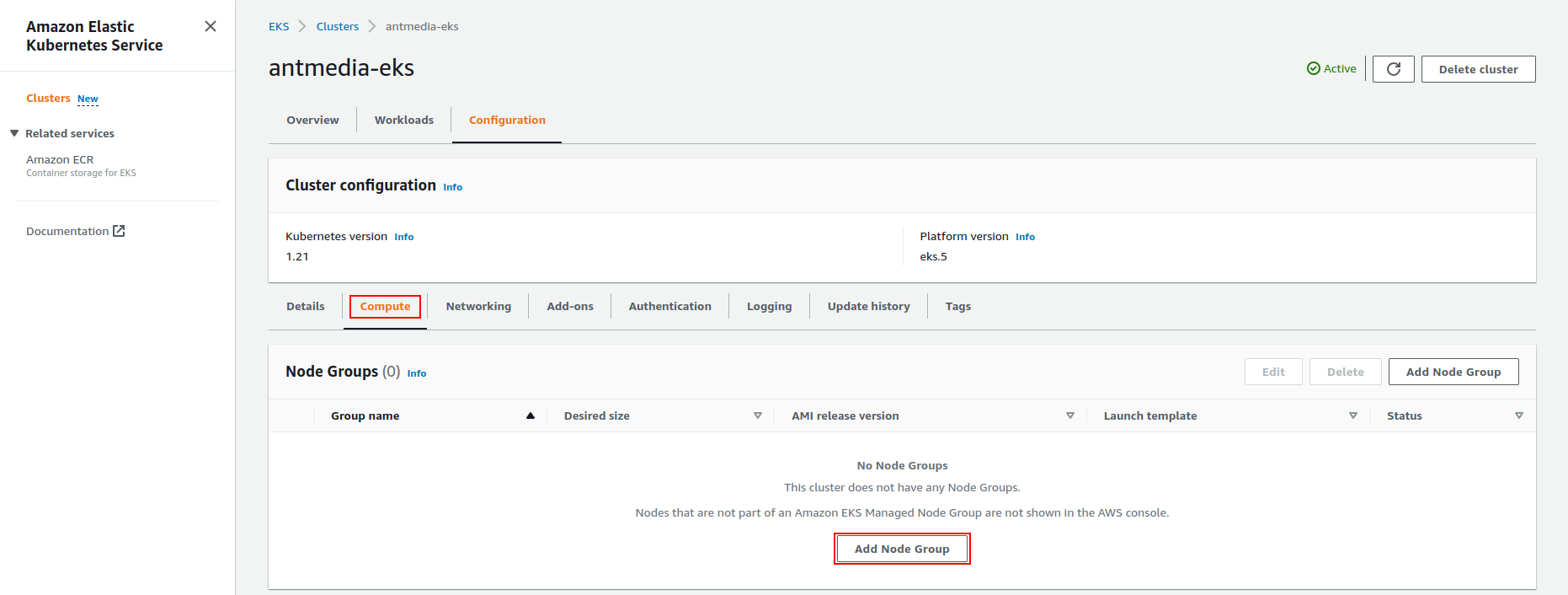Click the refresh cluster icon button
Viewport: 1568px width, 595px height.
pyautogui.click(x=1394, y=69)
